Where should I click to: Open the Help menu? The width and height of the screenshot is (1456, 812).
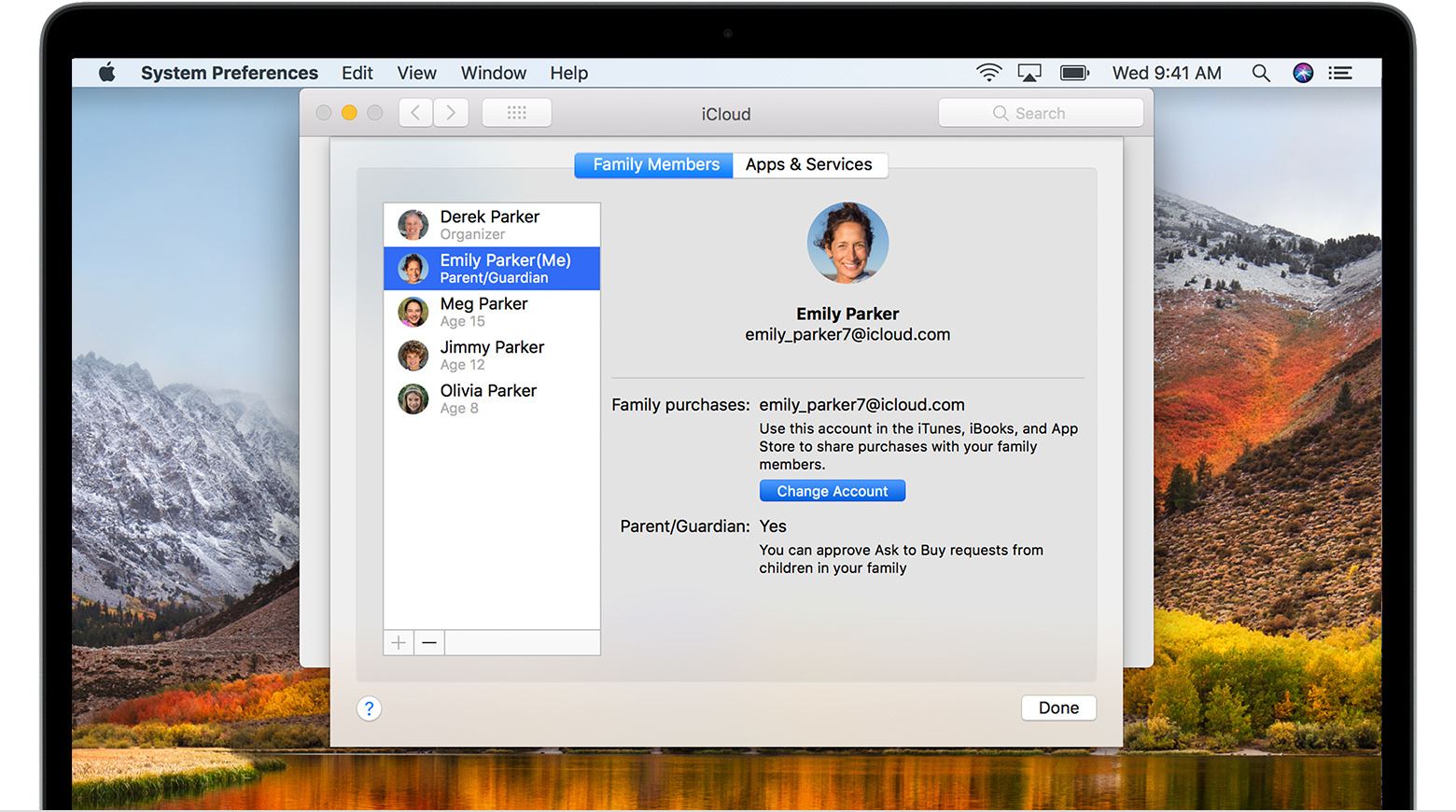click(x=568, y=73)
